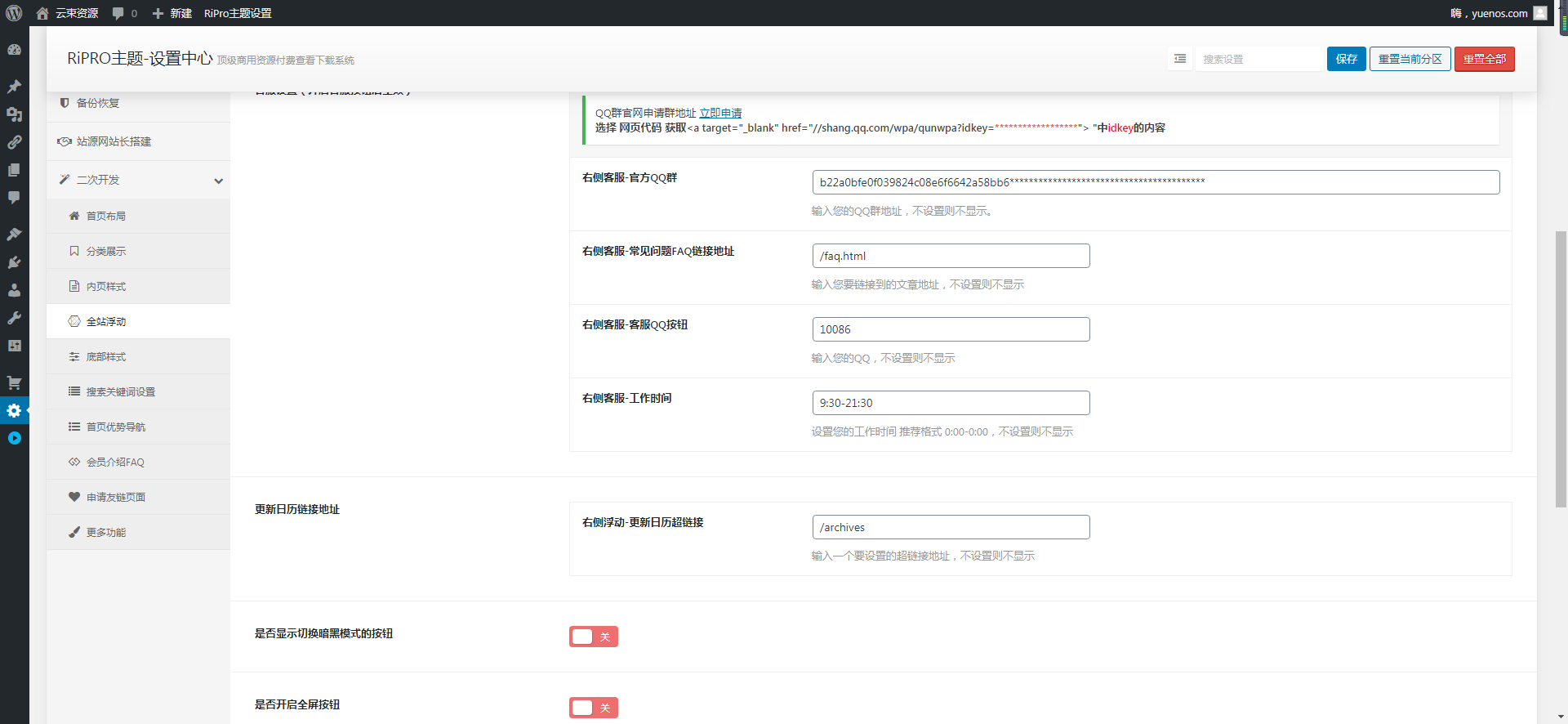The width and height of the screenshot is (1568, 724).
Task: Open Settings sliders icon in sidebar
Action: [x=14, y=346]
